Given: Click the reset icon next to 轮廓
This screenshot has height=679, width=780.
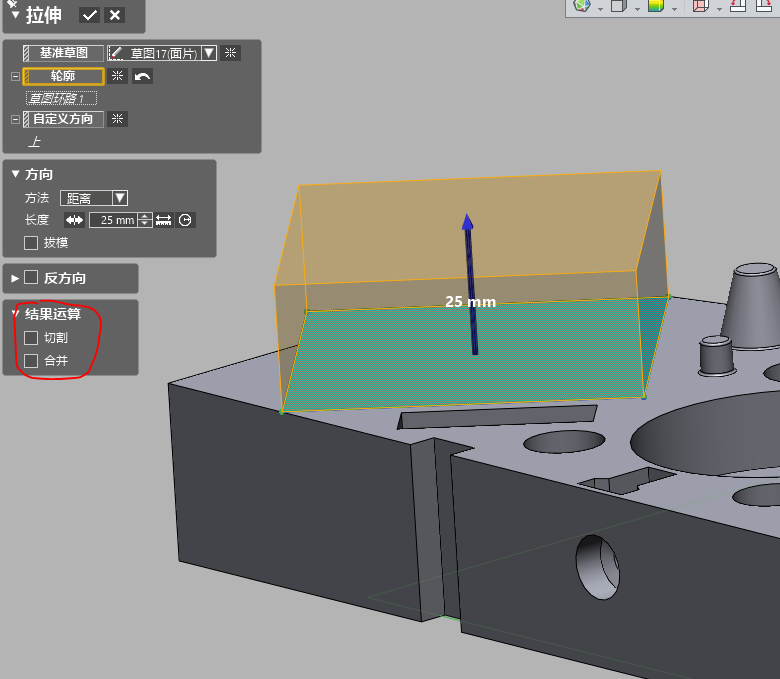Looking at the screenshot, I should click(x=117, y=77).
